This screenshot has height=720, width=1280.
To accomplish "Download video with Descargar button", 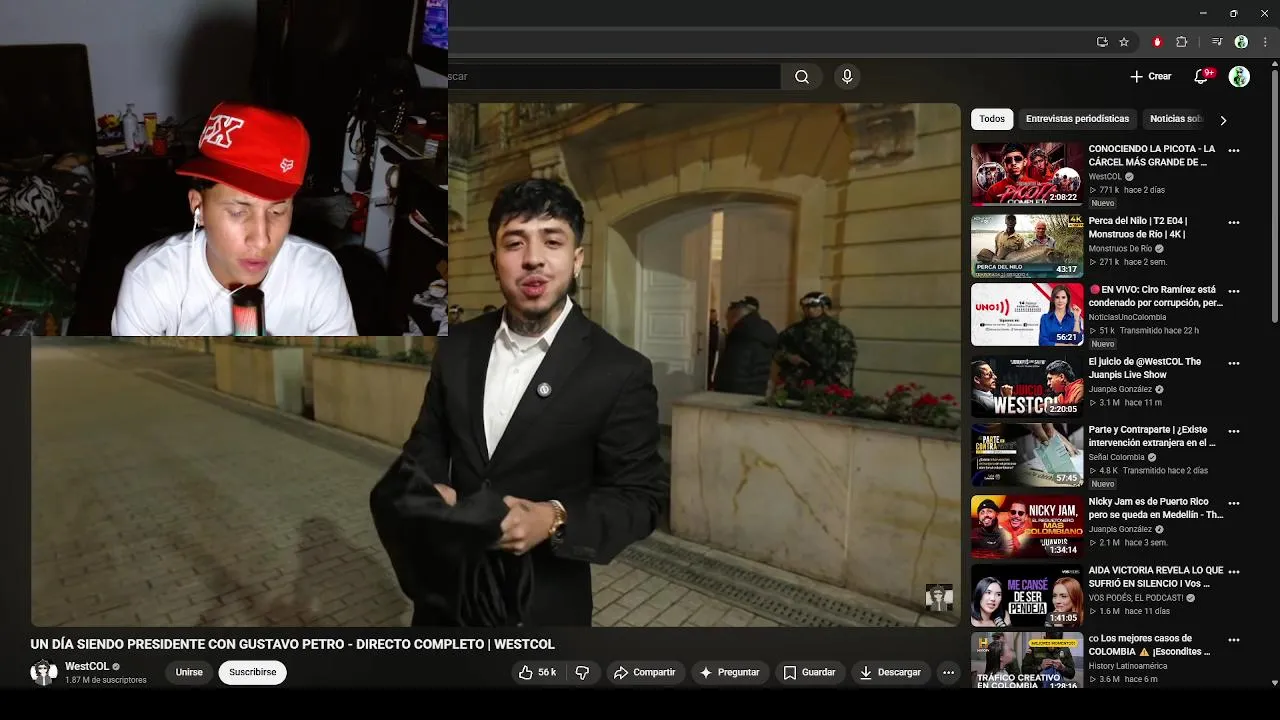I will [x=890, y=673].
